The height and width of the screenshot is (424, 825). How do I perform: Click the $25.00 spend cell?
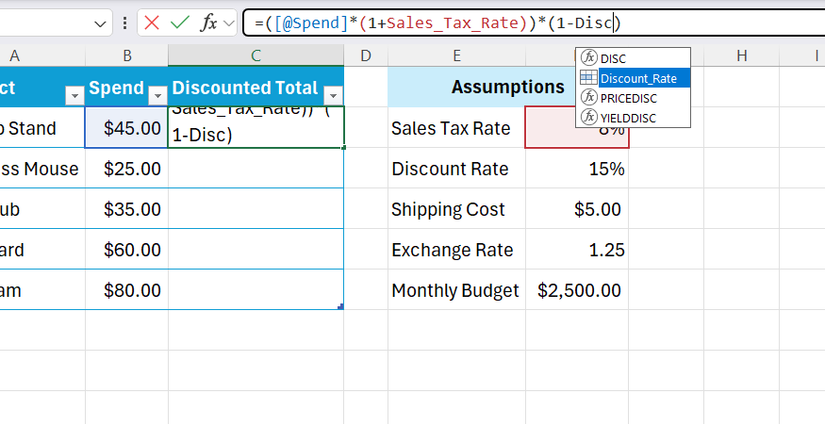point(127,168)
